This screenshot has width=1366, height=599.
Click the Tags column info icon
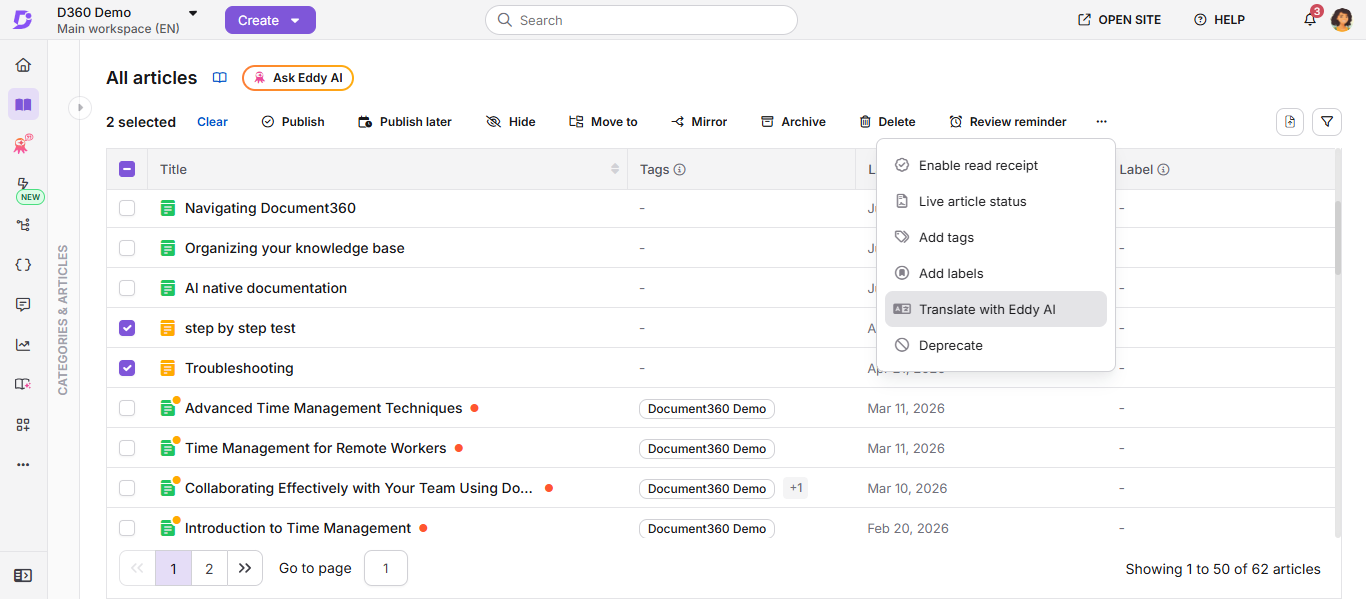(680, 170)
